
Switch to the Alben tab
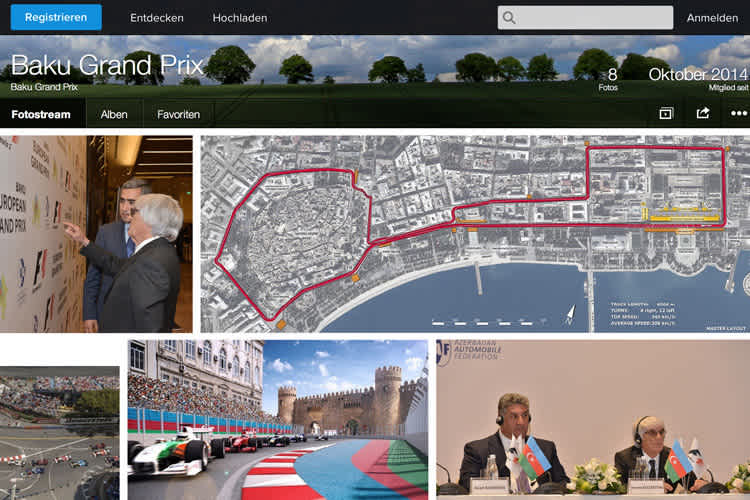(114, 115)
